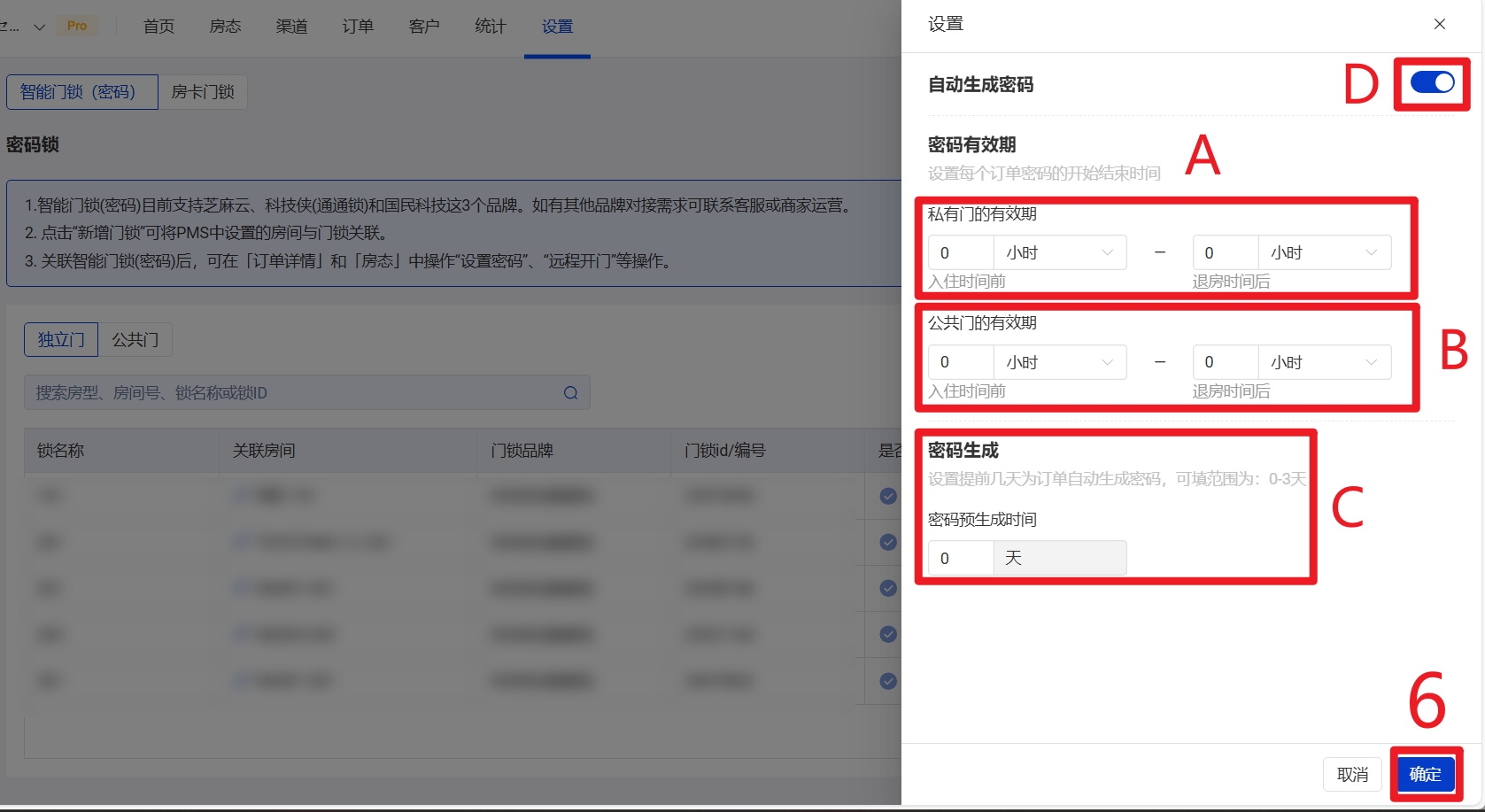Viewport: 1485px width, 812px height.
Task: Click the Pro badge
Action: (77, 26)
